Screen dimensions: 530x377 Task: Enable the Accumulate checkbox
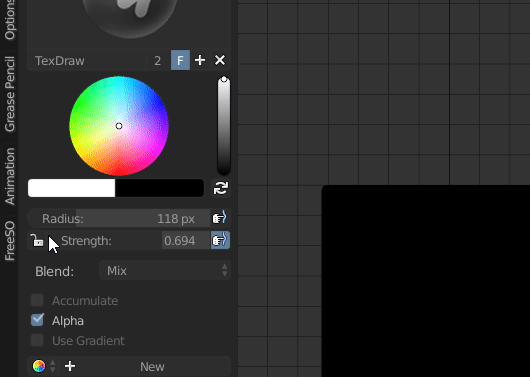pos(37,300)
